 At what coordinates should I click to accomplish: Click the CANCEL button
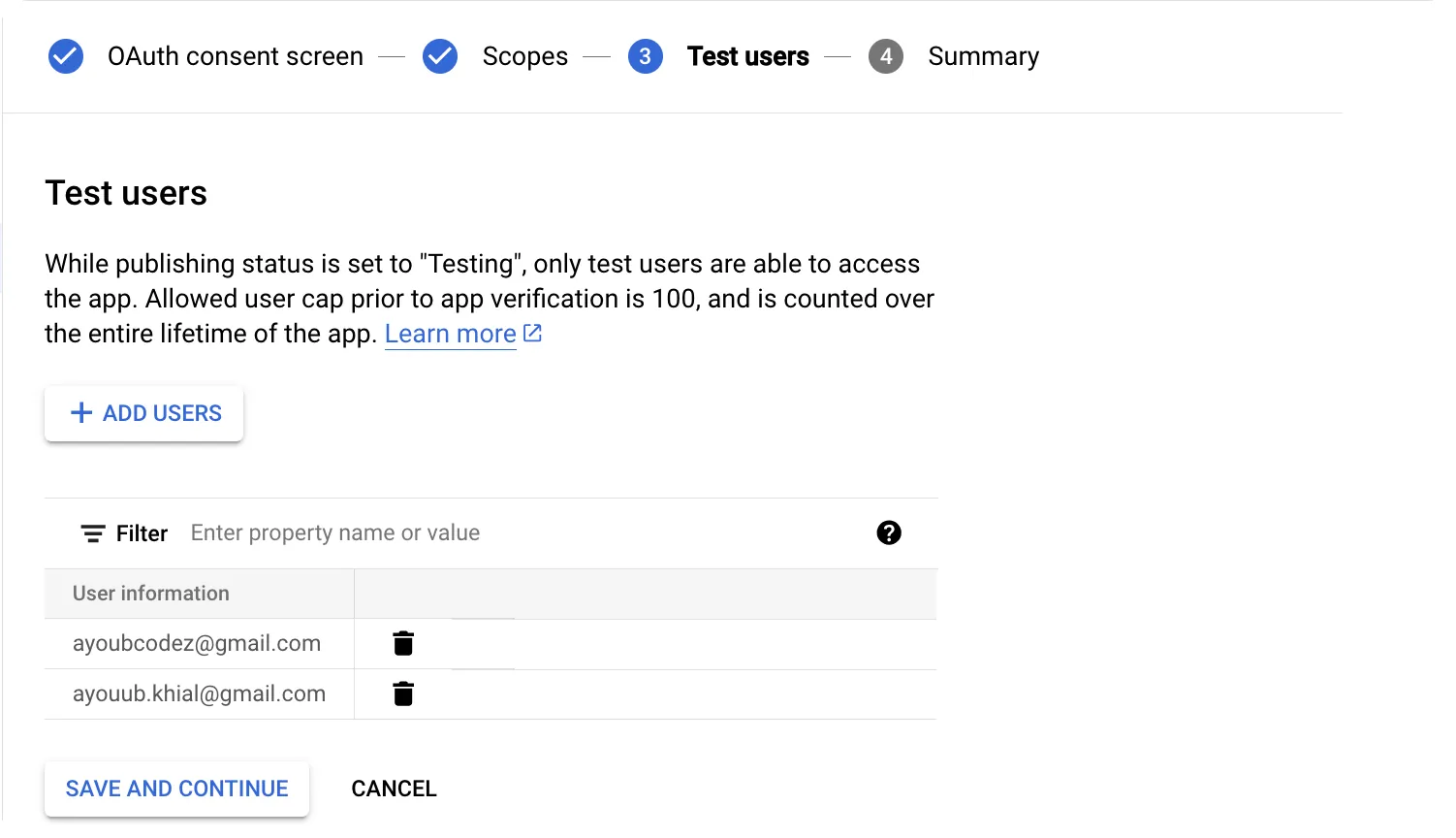[394, 789]
